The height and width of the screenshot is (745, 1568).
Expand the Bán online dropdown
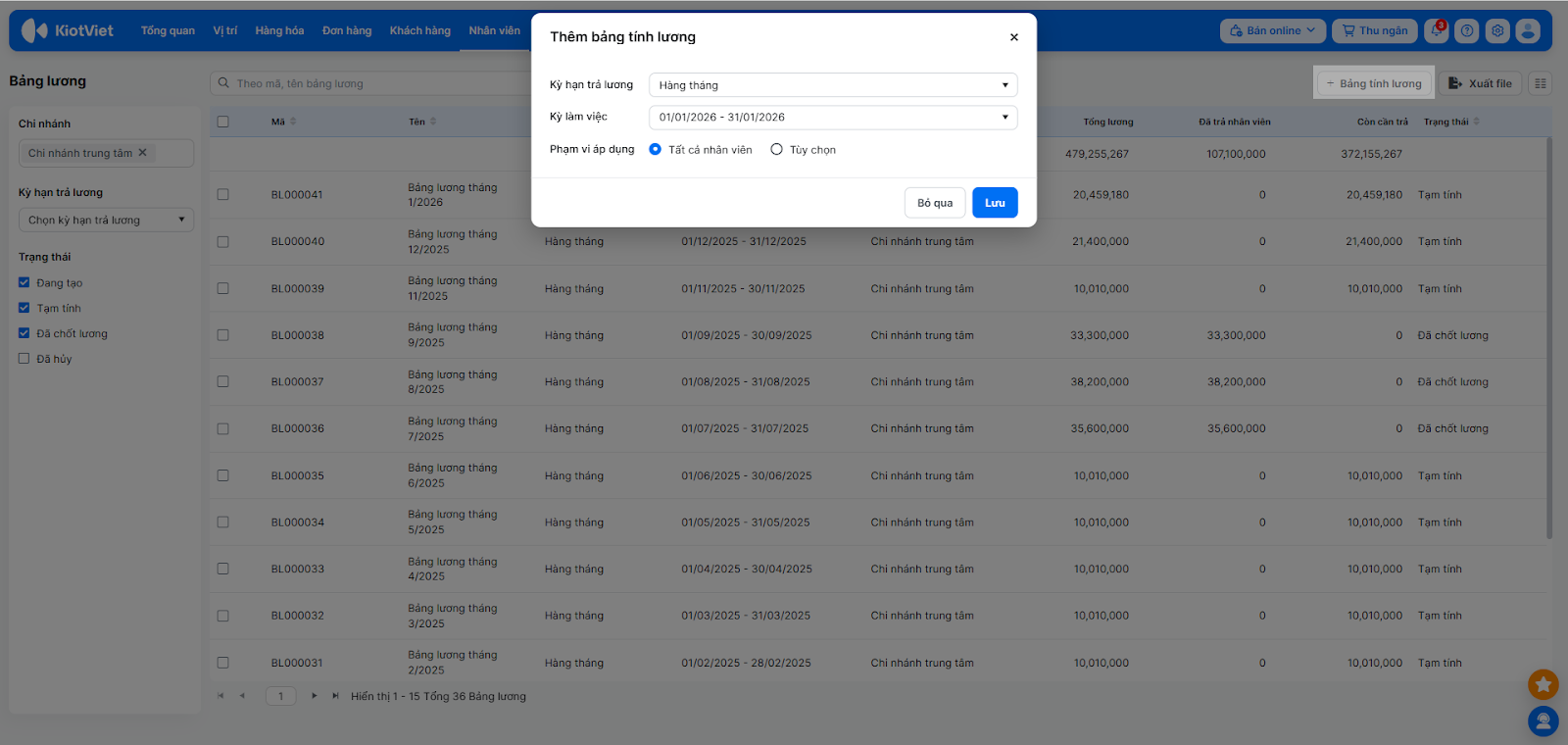(1272, 30)
